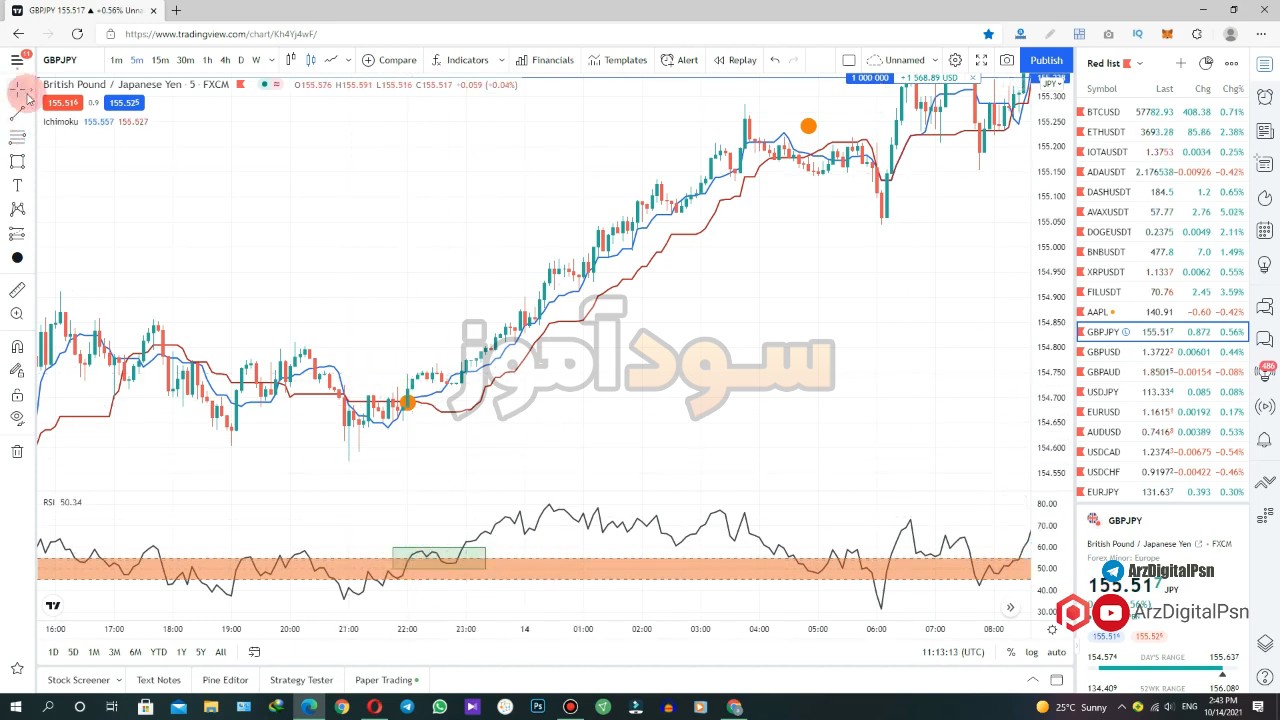
Task: Expand the chart style dropdown arrow
Action: [348, 60]
